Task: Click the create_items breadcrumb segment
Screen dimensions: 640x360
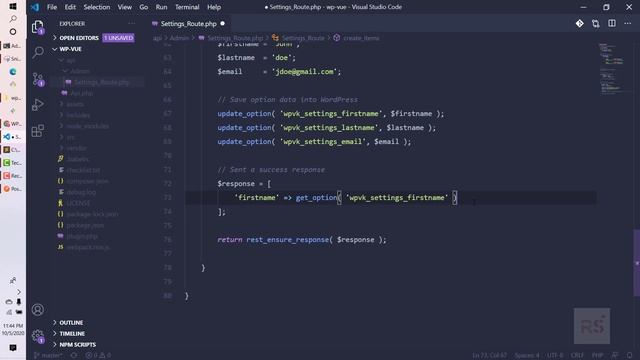Action: tap(361, 38)
